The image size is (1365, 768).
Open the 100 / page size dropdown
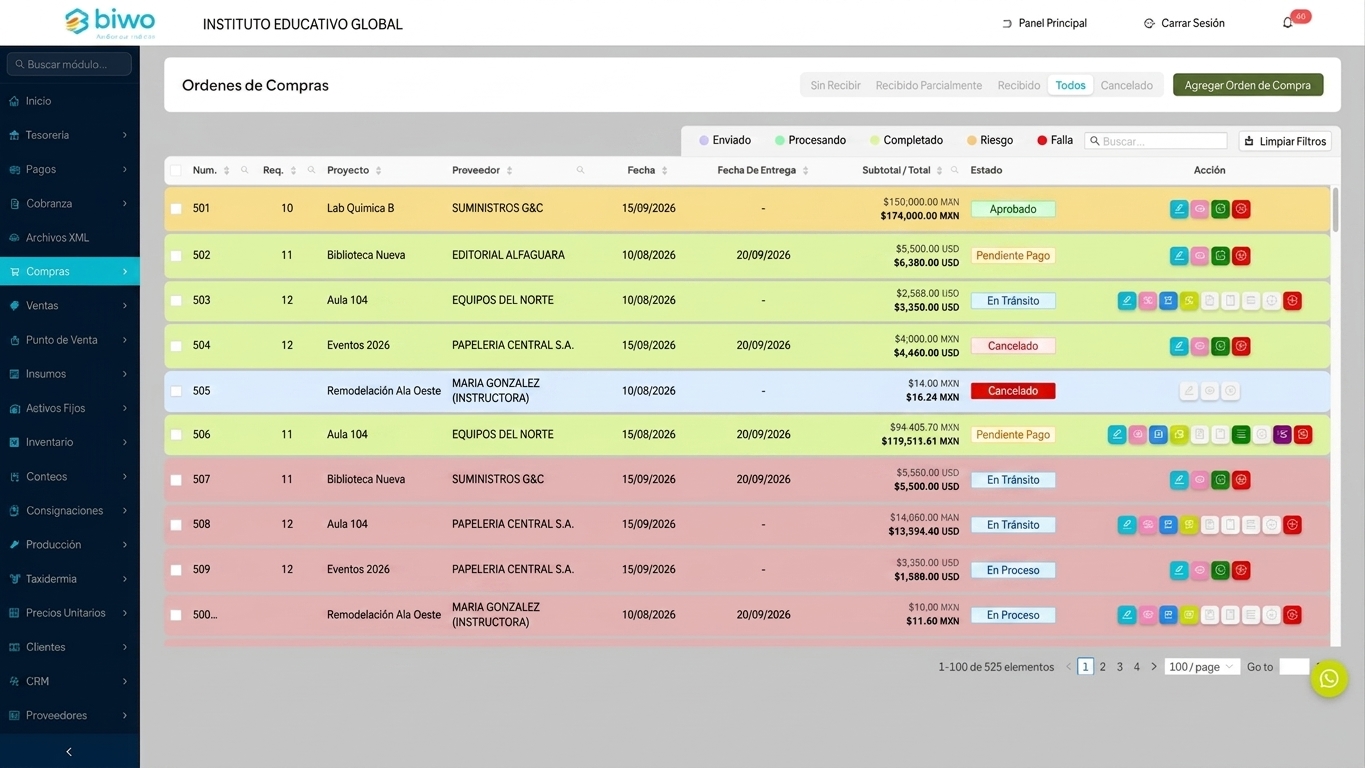point(1202,667)
